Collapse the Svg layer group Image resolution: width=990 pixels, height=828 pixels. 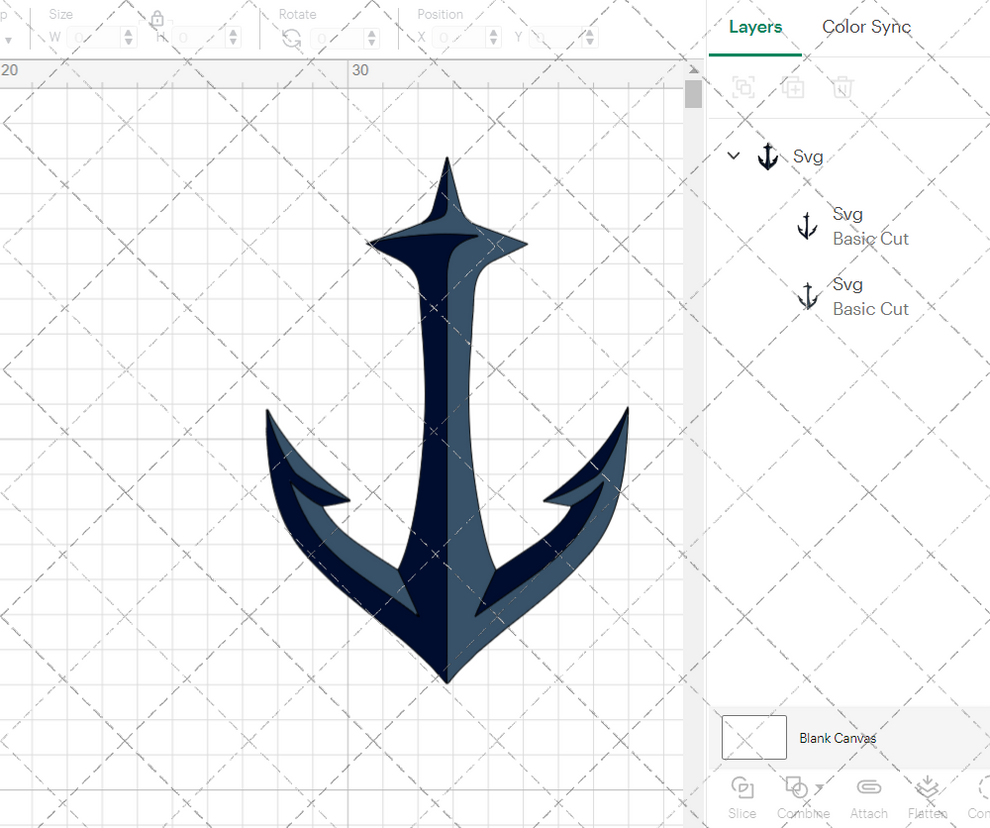coord(733,155)
